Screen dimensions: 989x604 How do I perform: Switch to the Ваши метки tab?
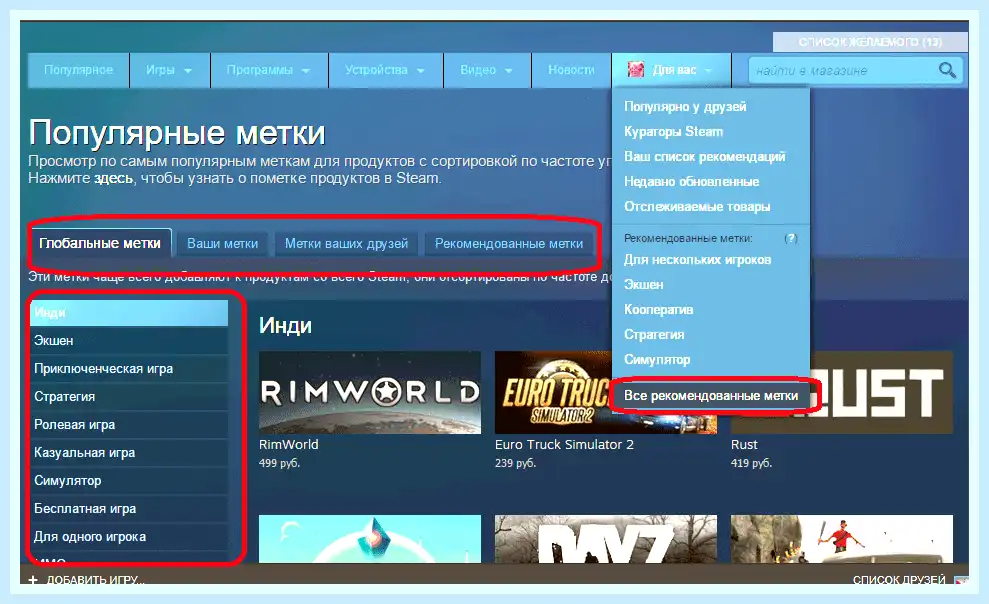click(x=223, y=244)
